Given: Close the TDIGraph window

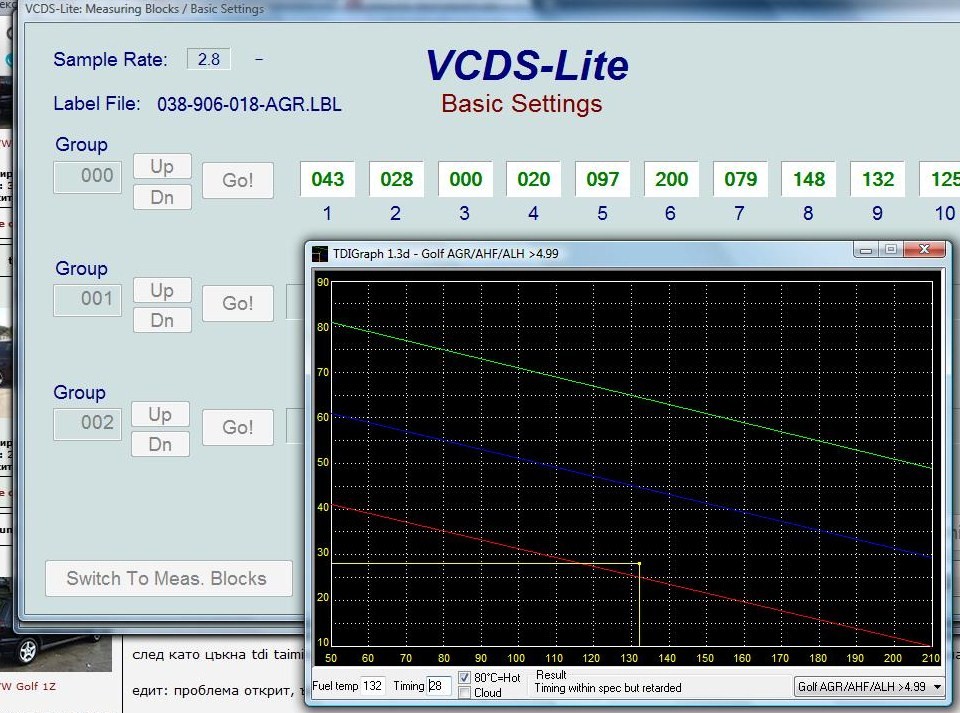Looking at the screenshot, I should click(924, 250).
